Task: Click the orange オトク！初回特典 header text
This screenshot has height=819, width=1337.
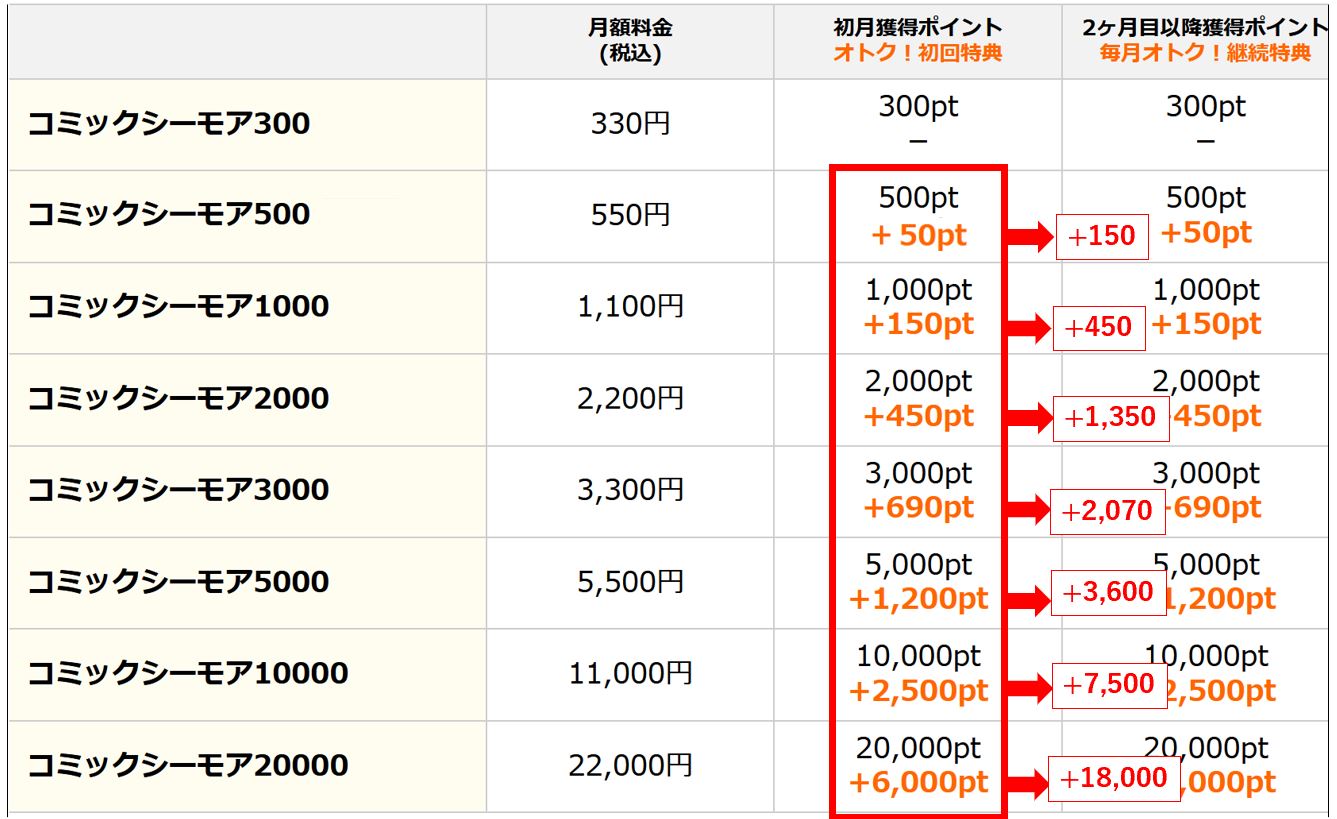Action: 918,53
